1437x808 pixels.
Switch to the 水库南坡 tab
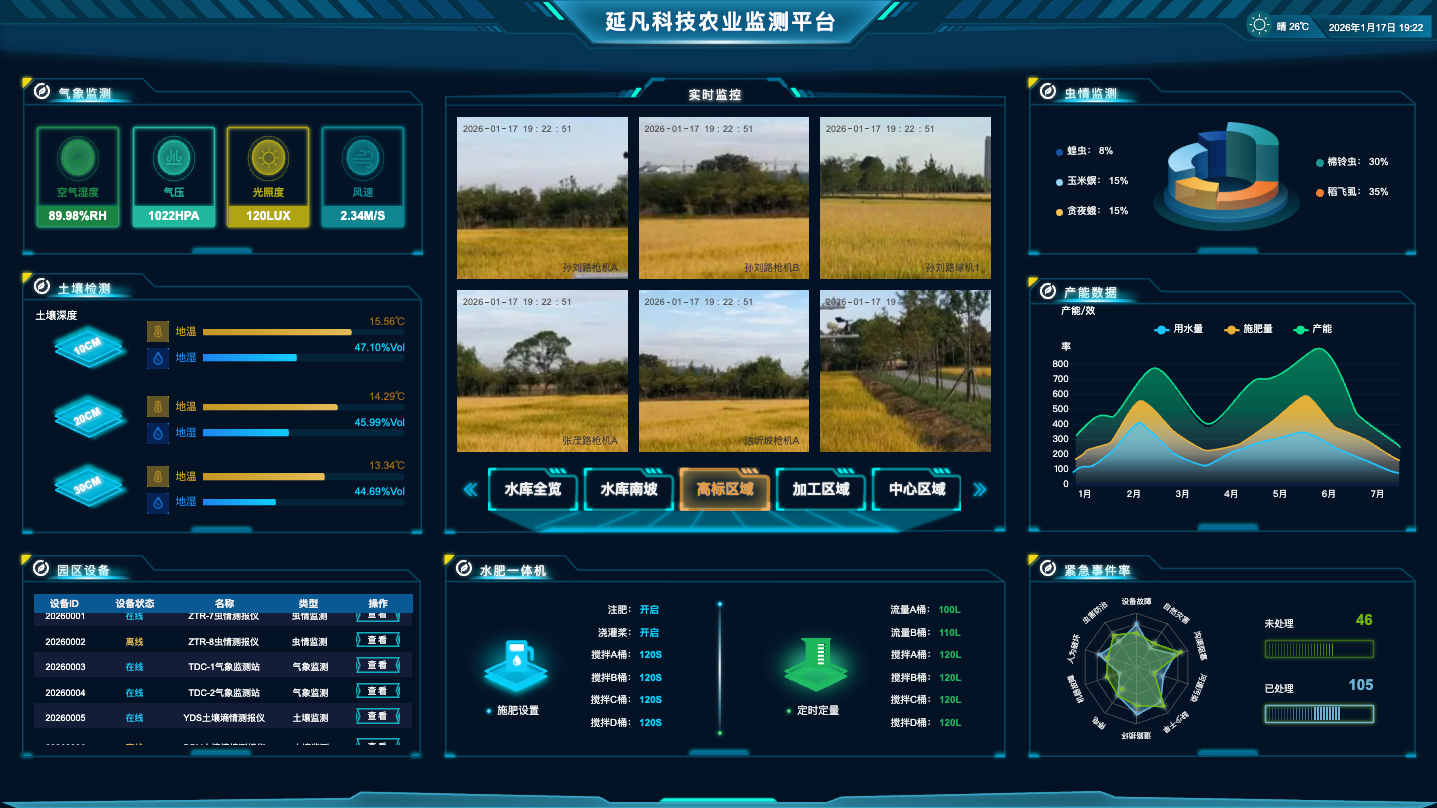pos(628,490)
